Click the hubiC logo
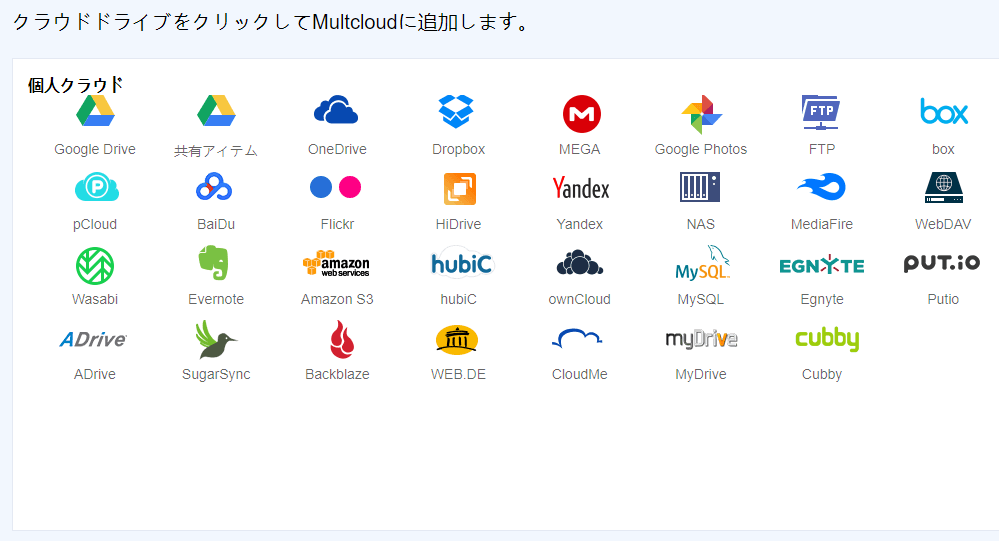 click(462, 264)
